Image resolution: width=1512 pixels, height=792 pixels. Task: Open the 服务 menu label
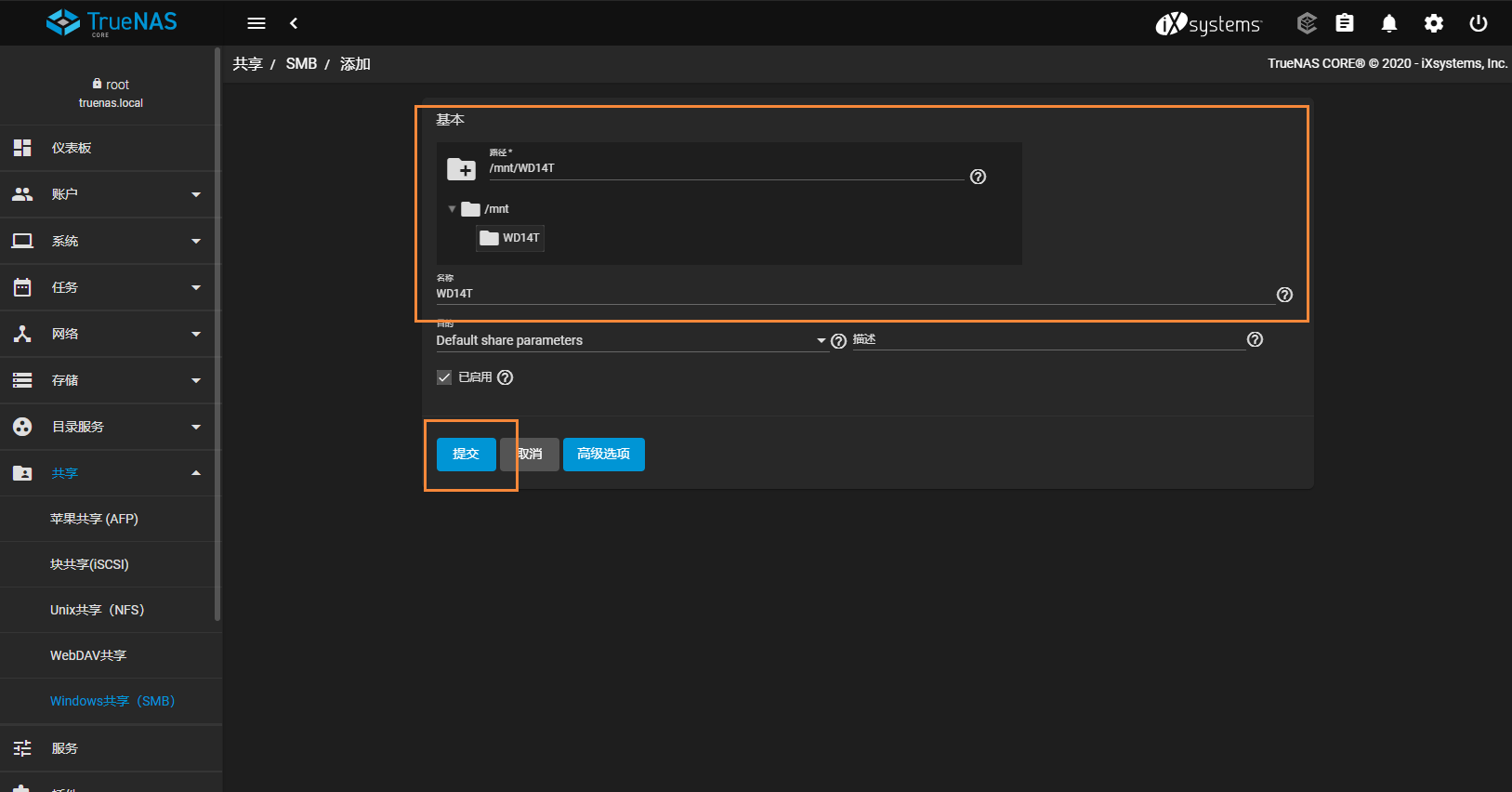pyautogui.click(x=65, y=748)
